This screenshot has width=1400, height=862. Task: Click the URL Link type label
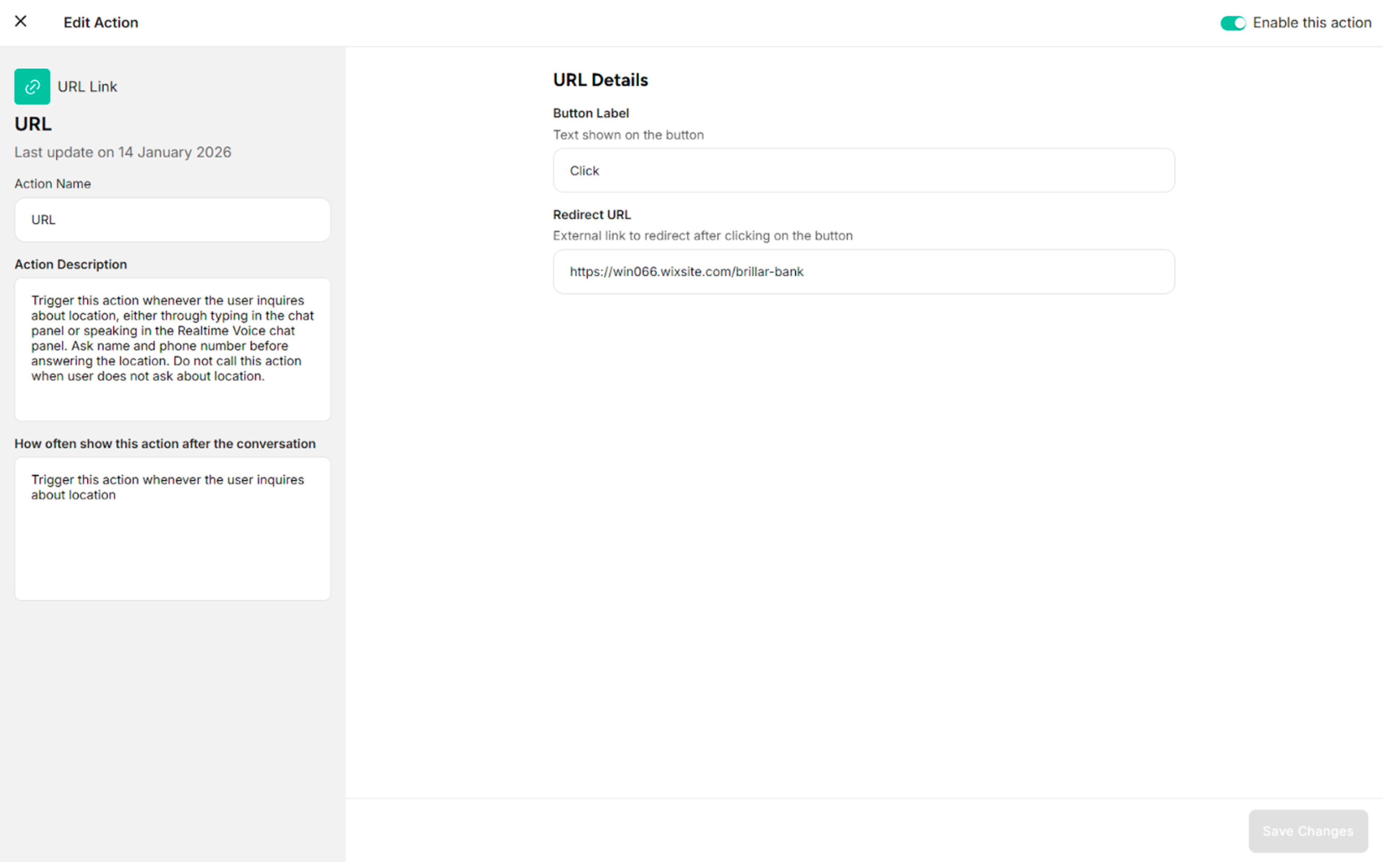tap(87, 86)
